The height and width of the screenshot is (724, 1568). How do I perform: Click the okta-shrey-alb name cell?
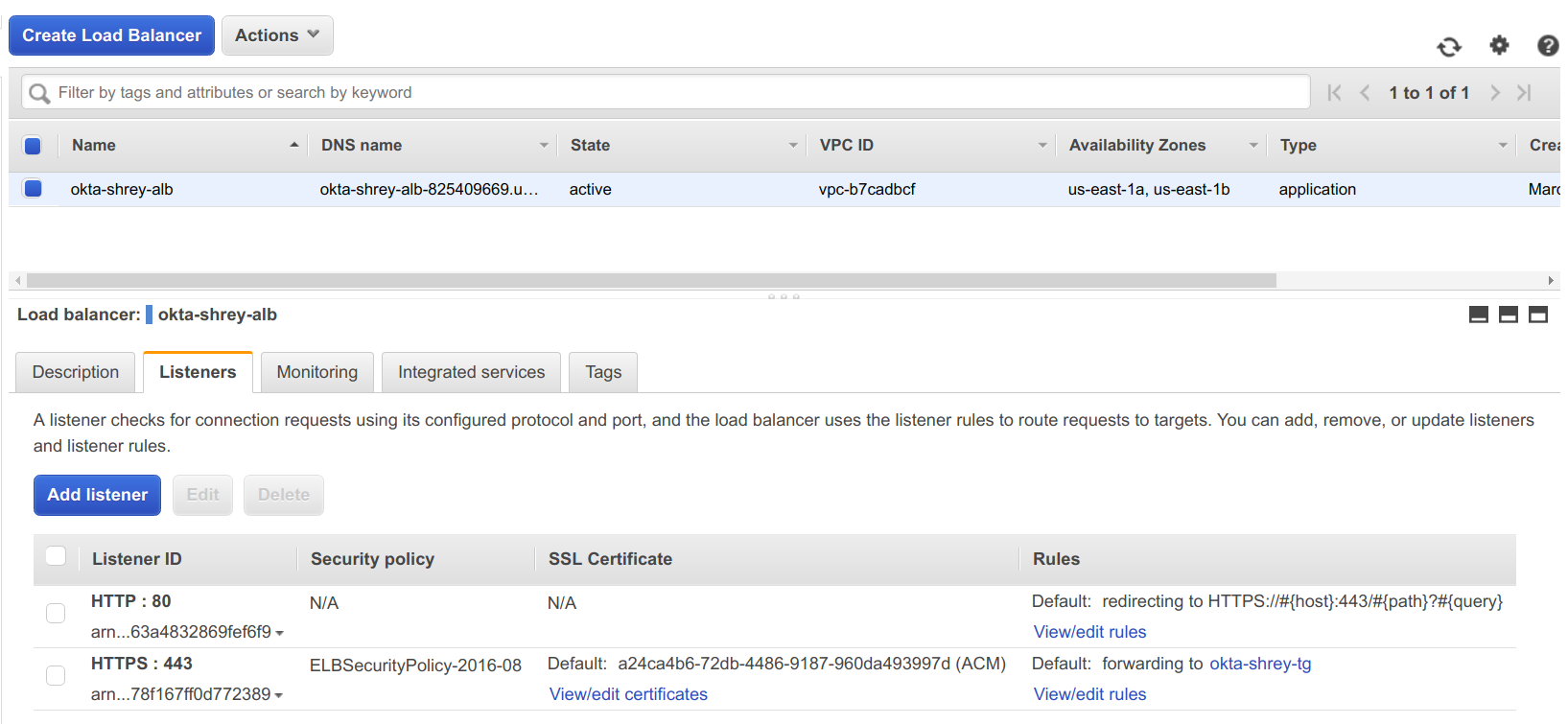click(x=122, y=189)
